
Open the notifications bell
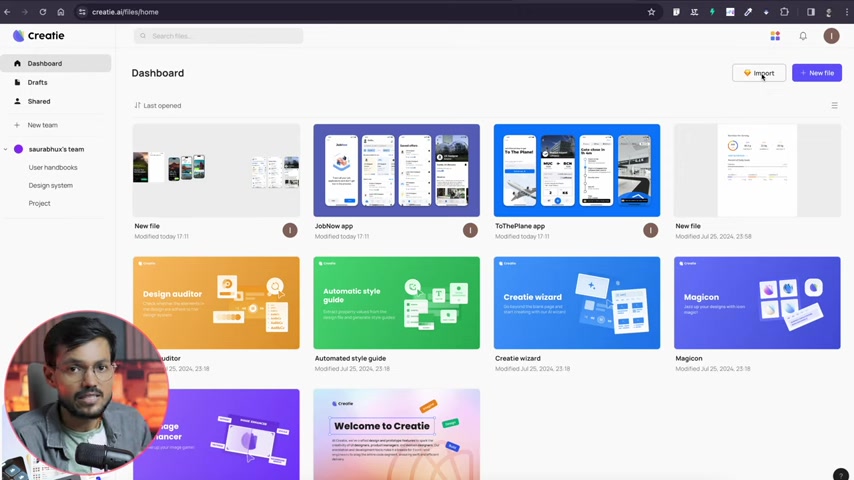(803, 36)
